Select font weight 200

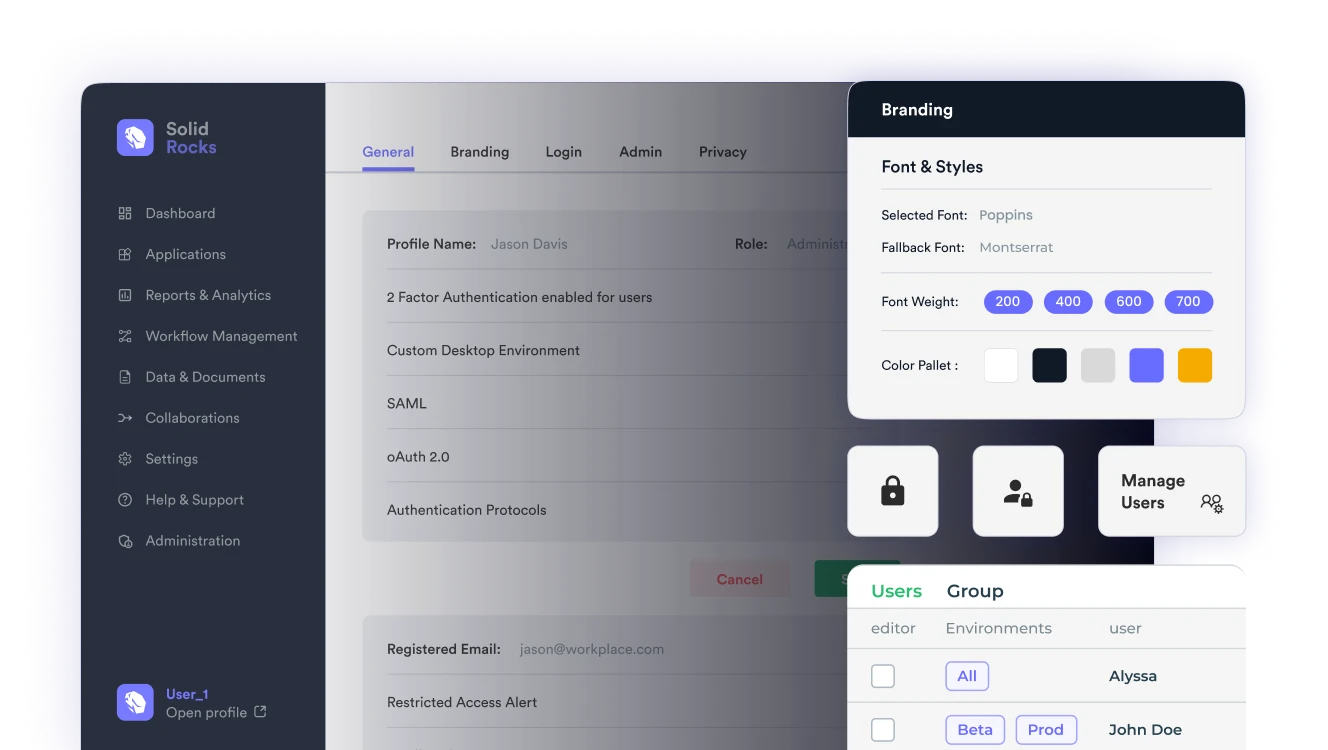pos(1008,302)
